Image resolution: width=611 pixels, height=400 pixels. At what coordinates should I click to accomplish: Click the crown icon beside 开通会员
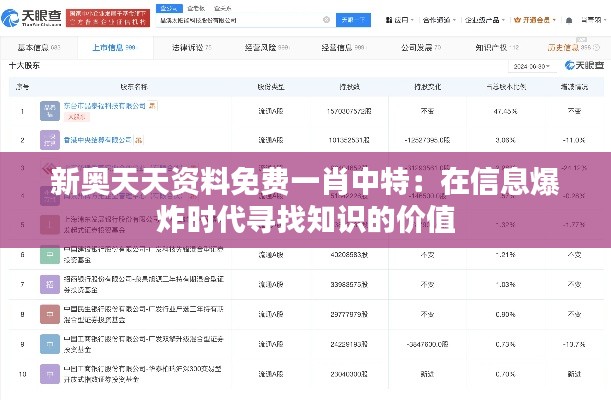point(517,20)
